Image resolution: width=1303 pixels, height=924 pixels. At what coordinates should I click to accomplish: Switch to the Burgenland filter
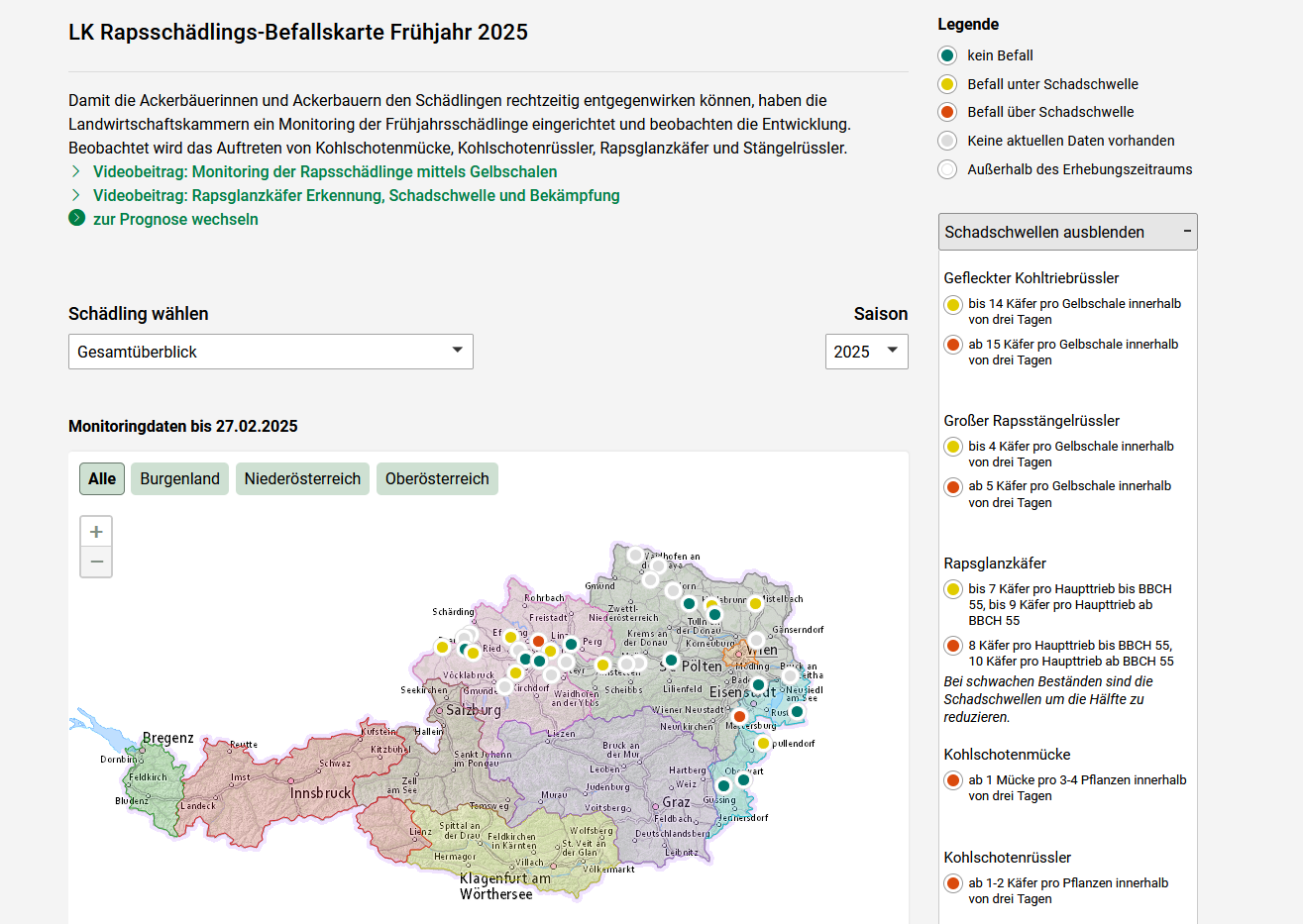click(x=179, y=478)
